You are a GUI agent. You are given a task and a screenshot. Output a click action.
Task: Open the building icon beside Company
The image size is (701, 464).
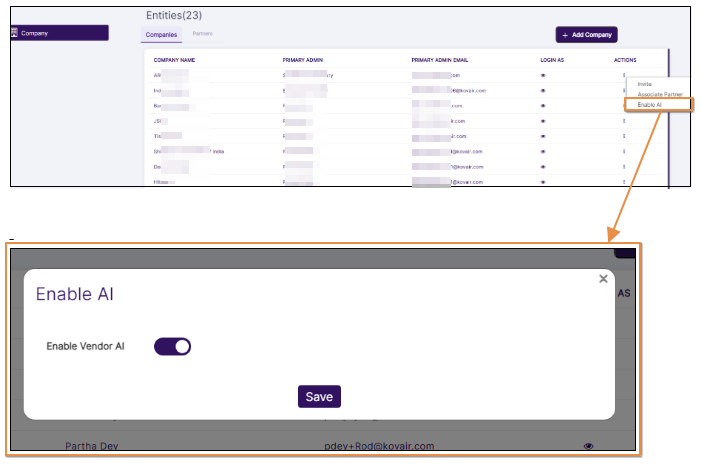pyautogui.click(x=14, y=33)
